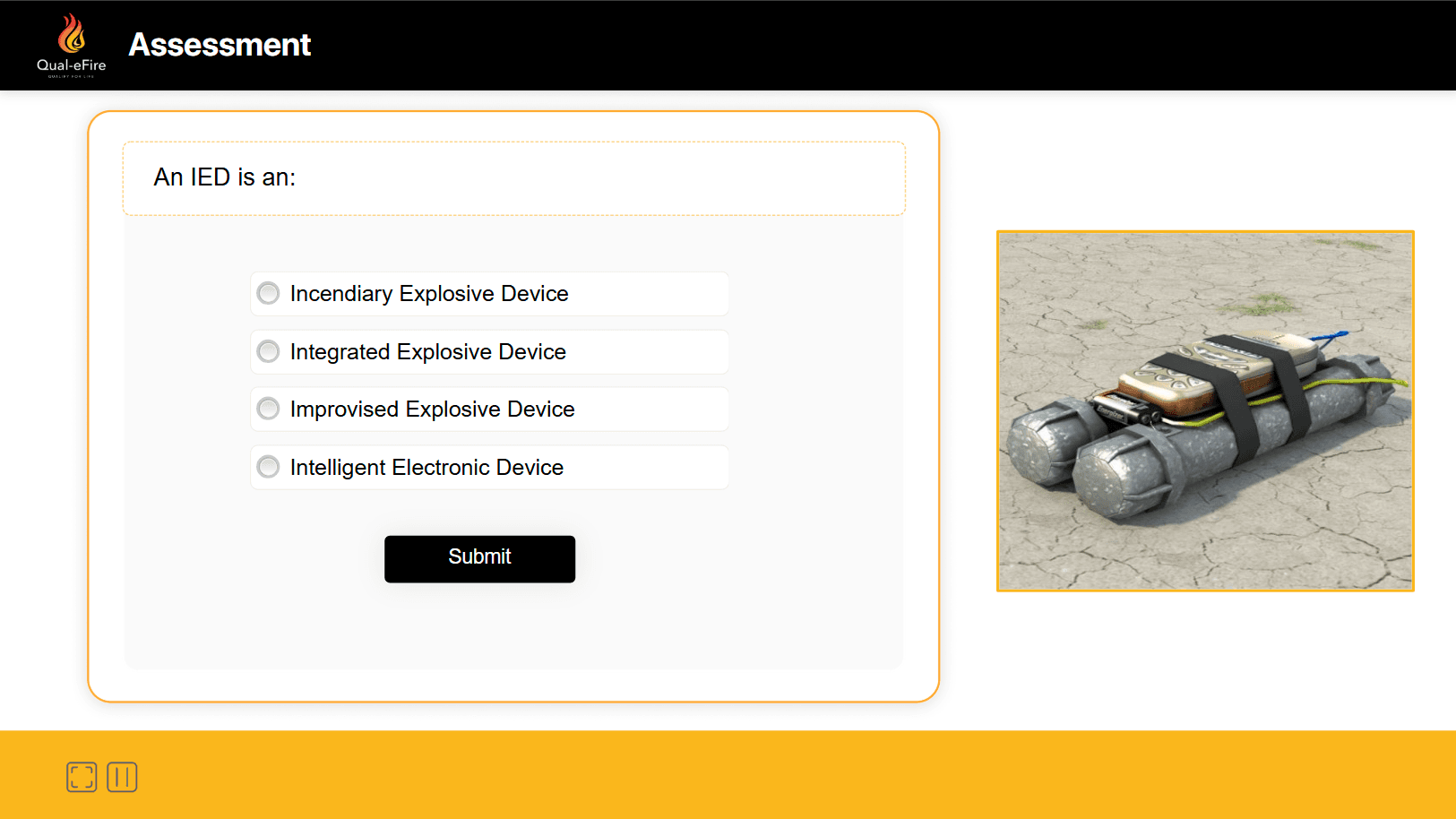Pick the Intelligent Electronic Device radio circle

point(268,467)
